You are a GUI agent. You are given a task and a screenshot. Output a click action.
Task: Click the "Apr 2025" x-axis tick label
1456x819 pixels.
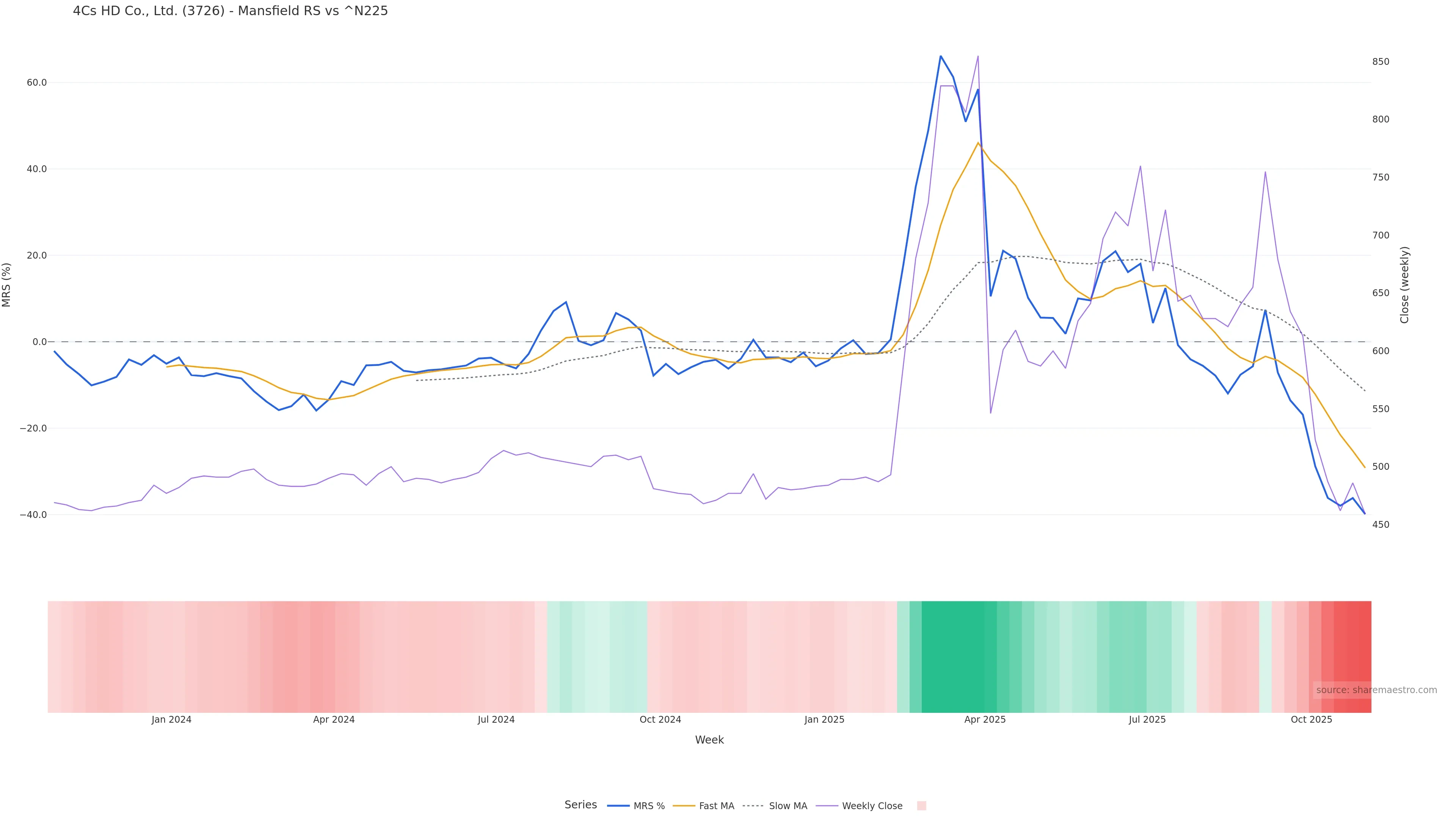pos(985,720)
